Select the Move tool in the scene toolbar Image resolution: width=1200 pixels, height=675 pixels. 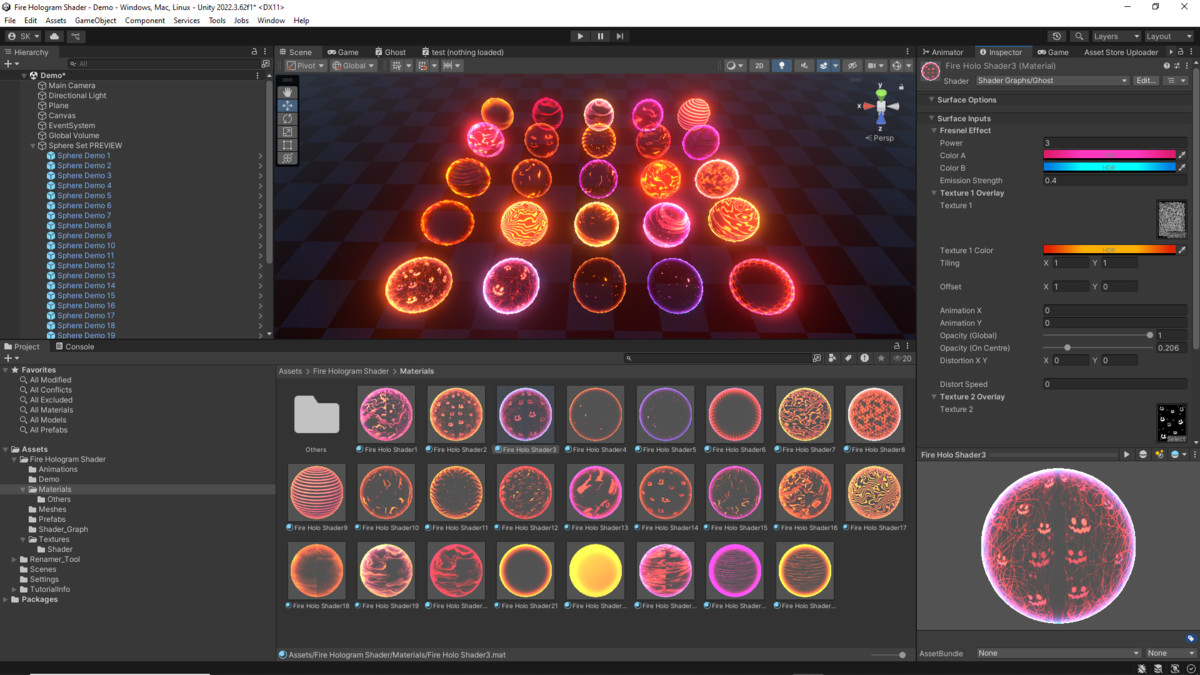point(287,105)
